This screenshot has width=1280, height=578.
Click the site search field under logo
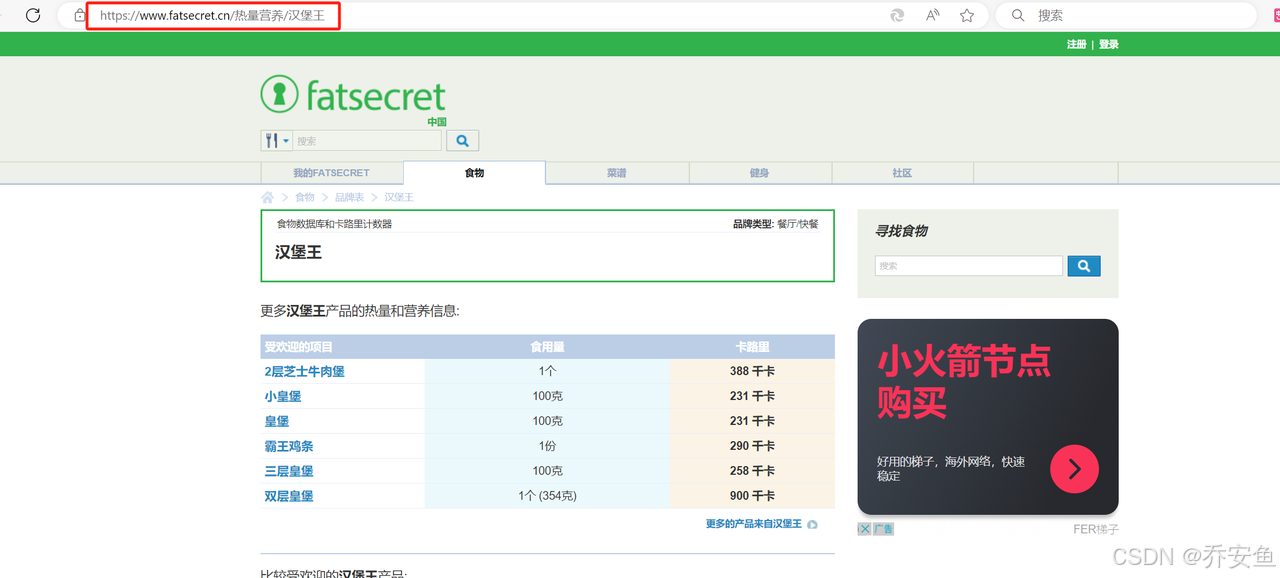(366, 141)
